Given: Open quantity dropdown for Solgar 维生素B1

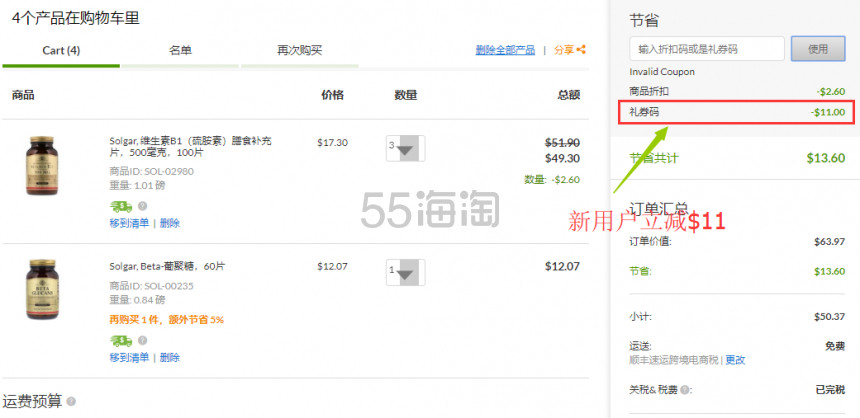Looking at the screenshot, I should click(405, 148).
